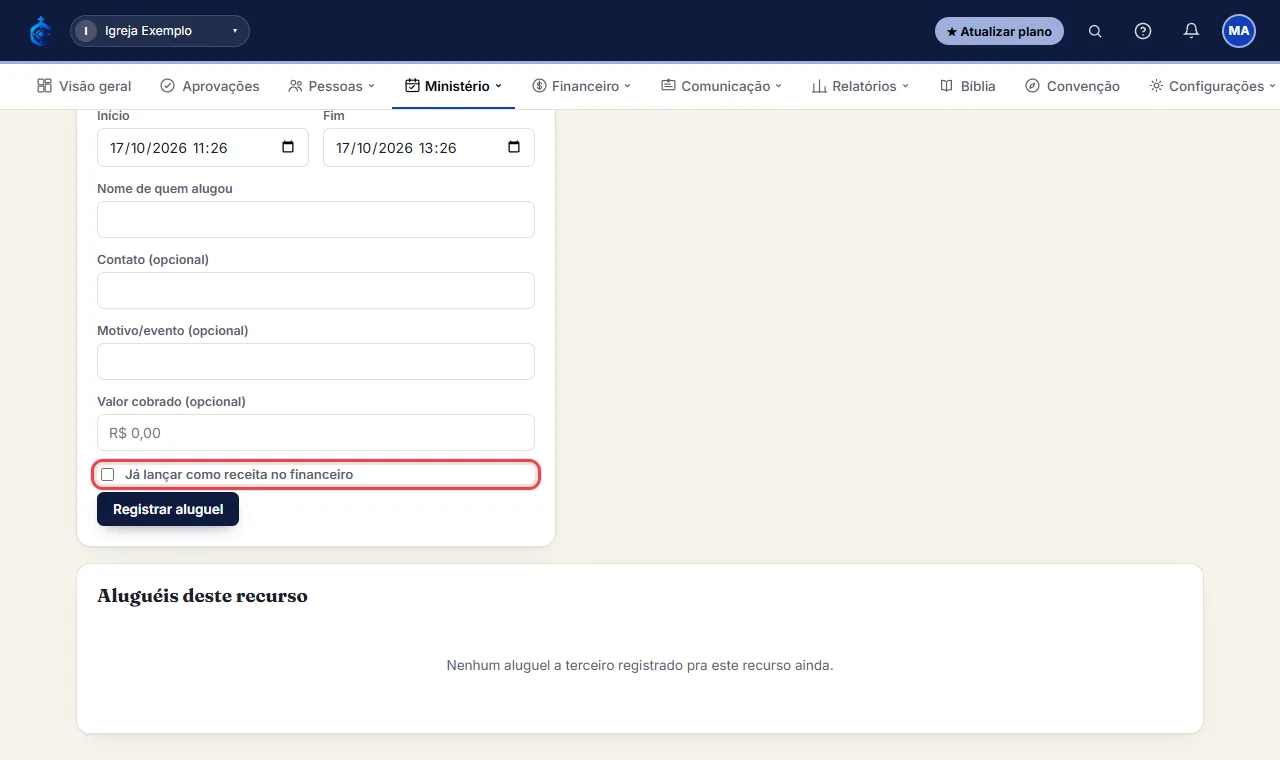
Task: Check 'Já lançar como receita no financeiro'
Action: (x=108, y=475)
